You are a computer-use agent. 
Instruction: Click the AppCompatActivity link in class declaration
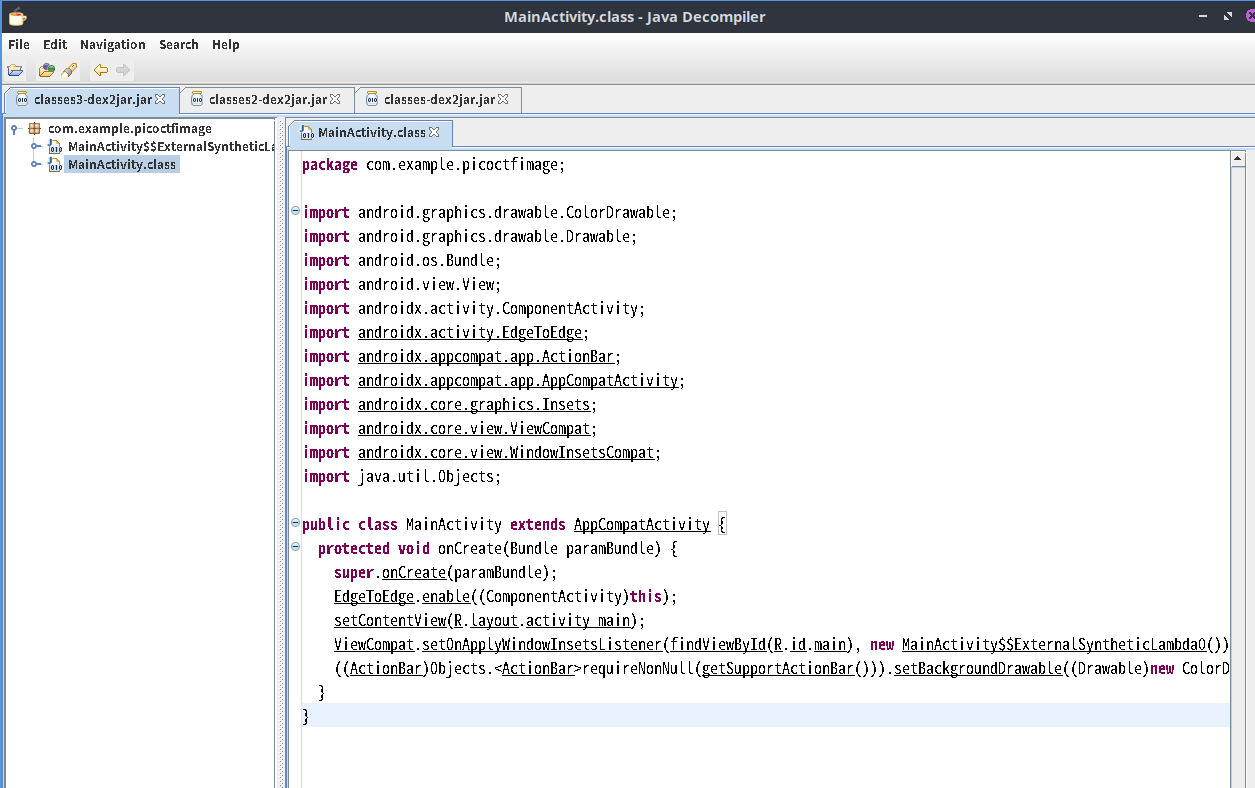[x=641, y=525]
